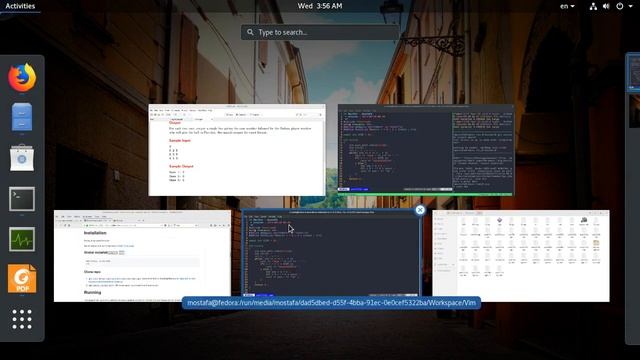Focus the Type to search field
Screen dimensions: 640x360
[320, 32]
